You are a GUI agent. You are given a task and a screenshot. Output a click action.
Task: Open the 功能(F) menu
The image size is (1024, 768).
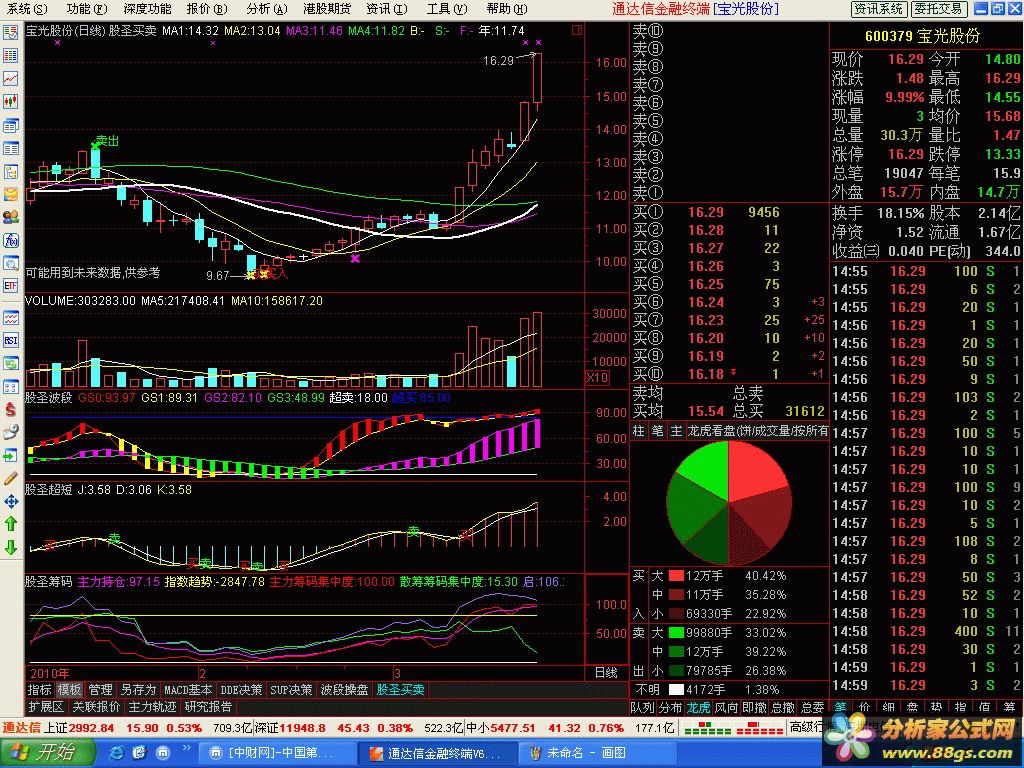point(86,8)
